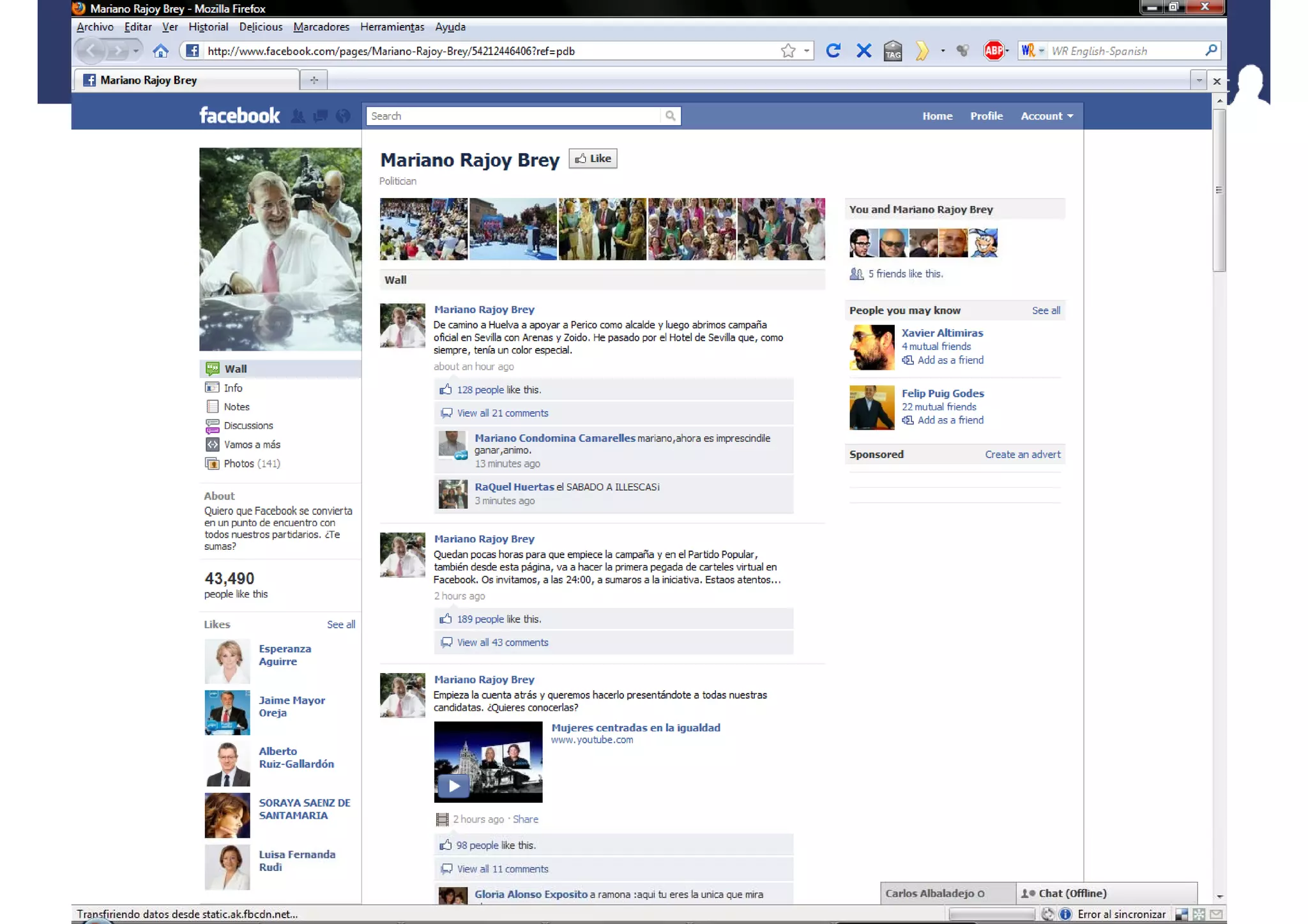
Task: Click the Facebook friend requests icon
Action: [x=298, y=116]
